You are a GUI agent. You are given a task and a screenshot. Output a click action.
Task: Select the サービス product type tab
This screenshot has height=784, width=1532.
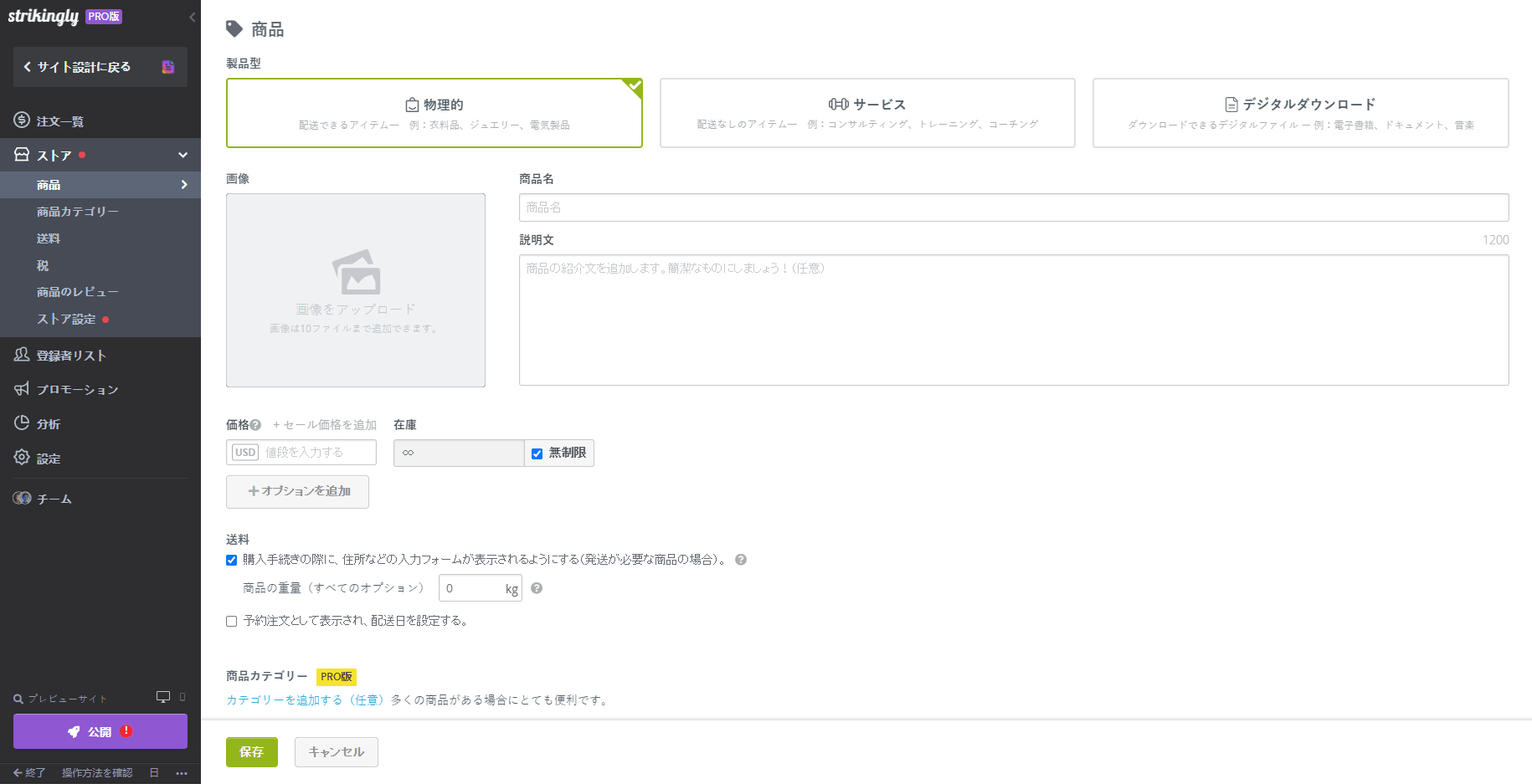[x=866, y=112]
